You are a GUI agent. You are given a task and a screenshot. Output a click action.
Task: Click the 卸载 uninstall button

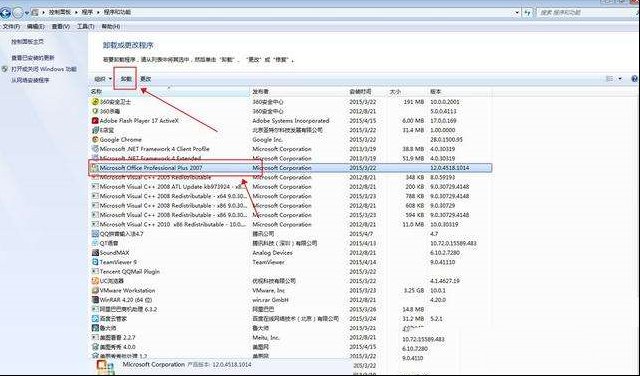(126, 79)
